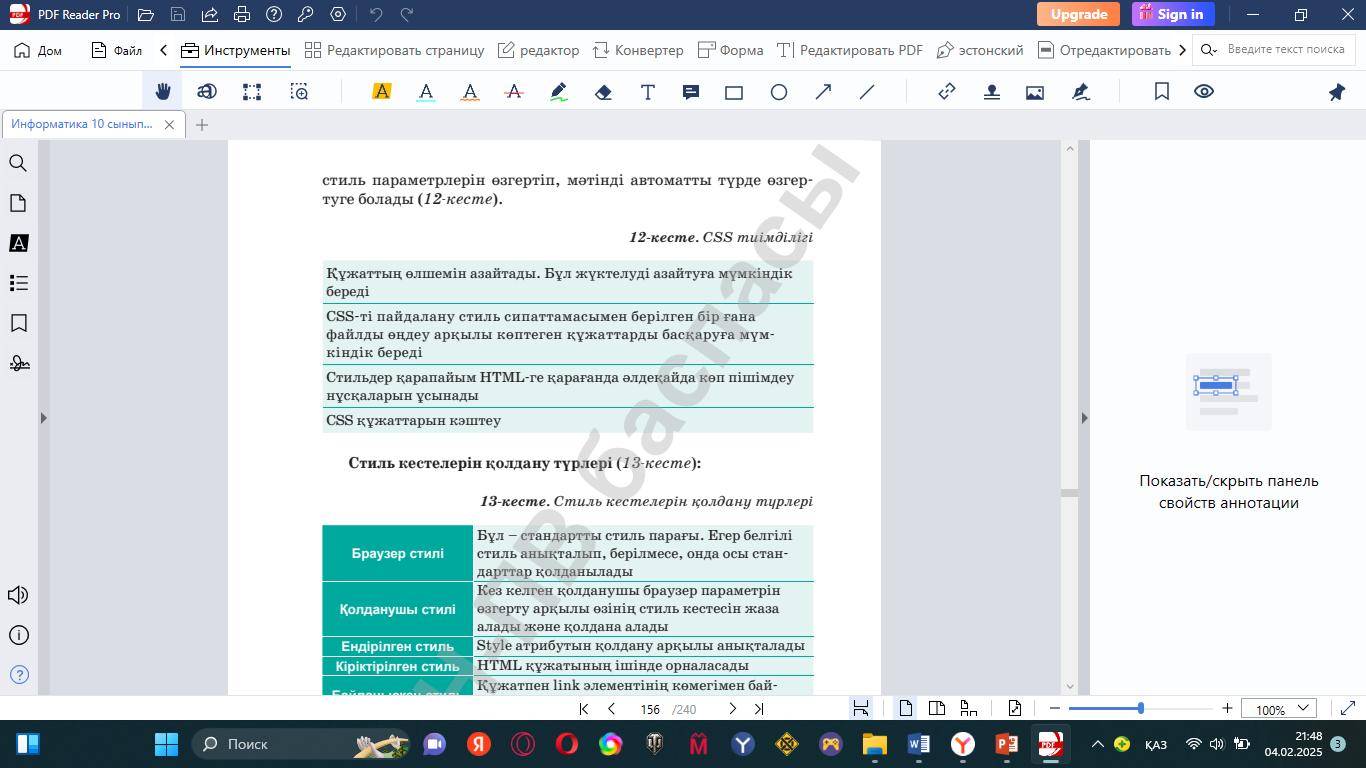Pick the Eraser tool
1366x768 pixels.
tap(603, 92)
